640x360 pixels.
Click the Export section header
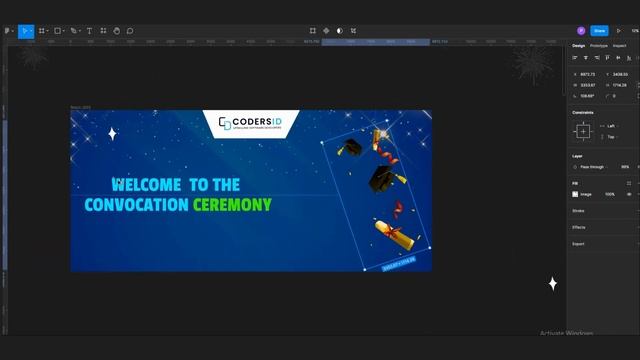click(578, 244)
